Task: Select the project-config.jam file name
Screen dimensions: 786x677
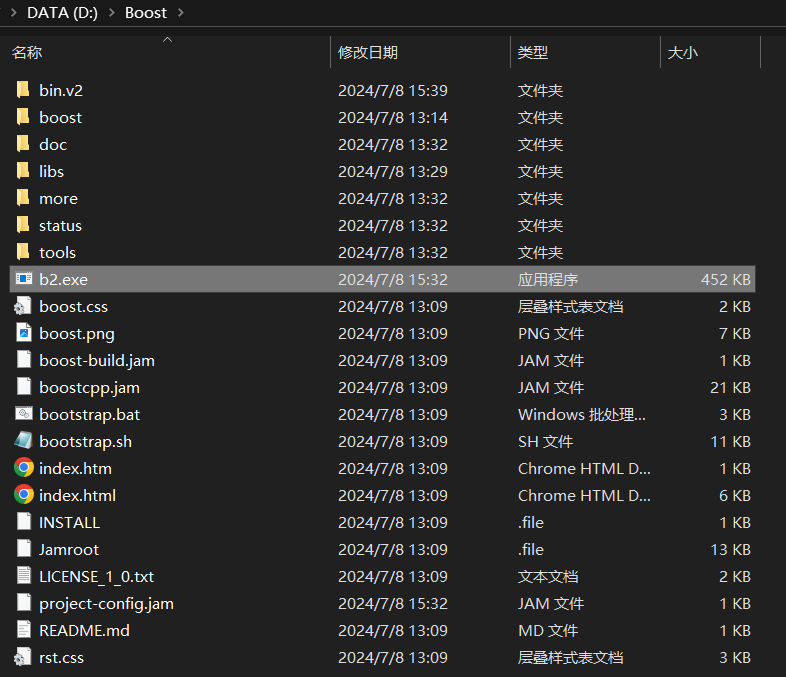Action: pos(106,604)
